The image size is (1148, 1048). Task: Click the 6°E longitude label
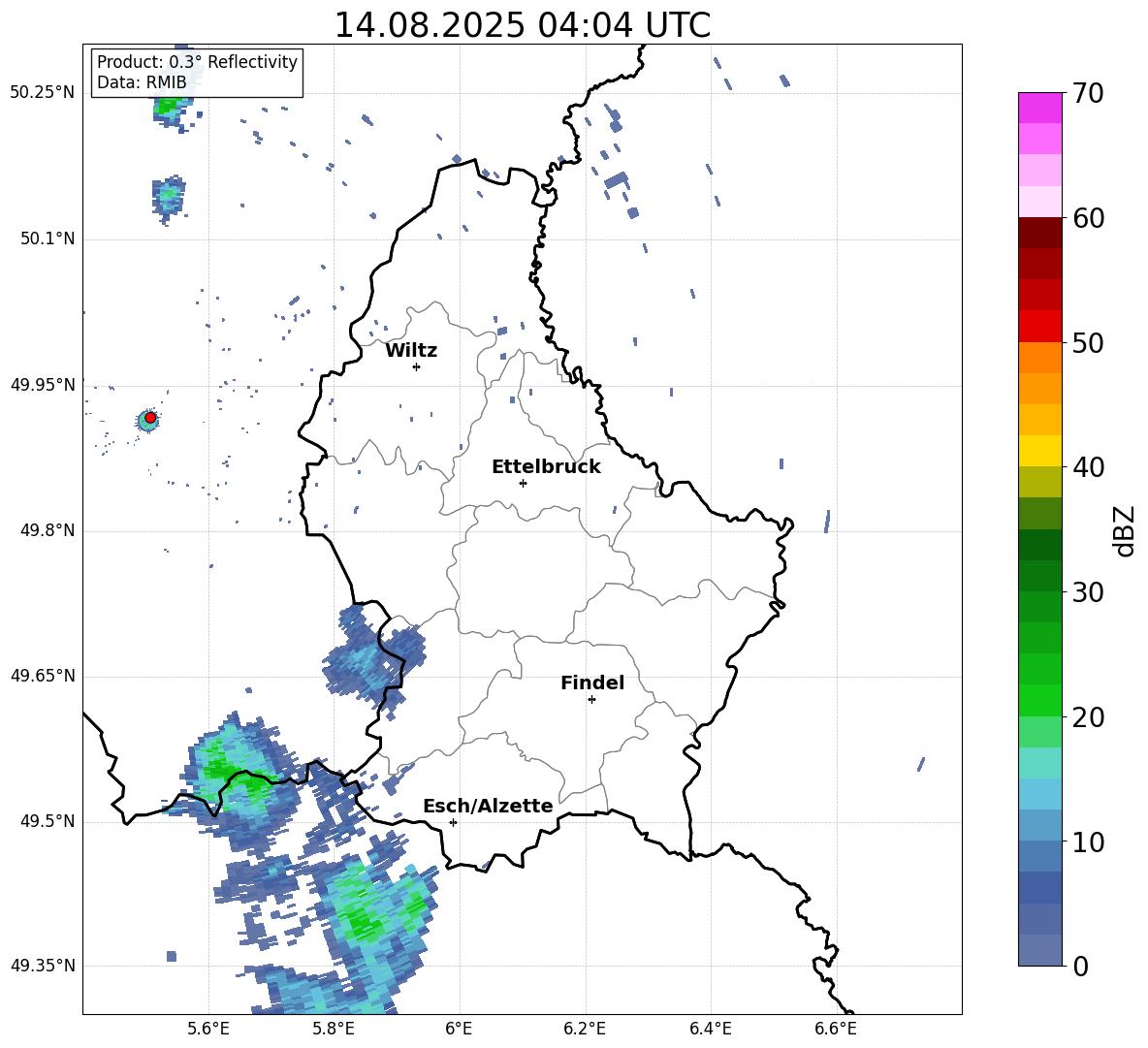(459, 1030)
